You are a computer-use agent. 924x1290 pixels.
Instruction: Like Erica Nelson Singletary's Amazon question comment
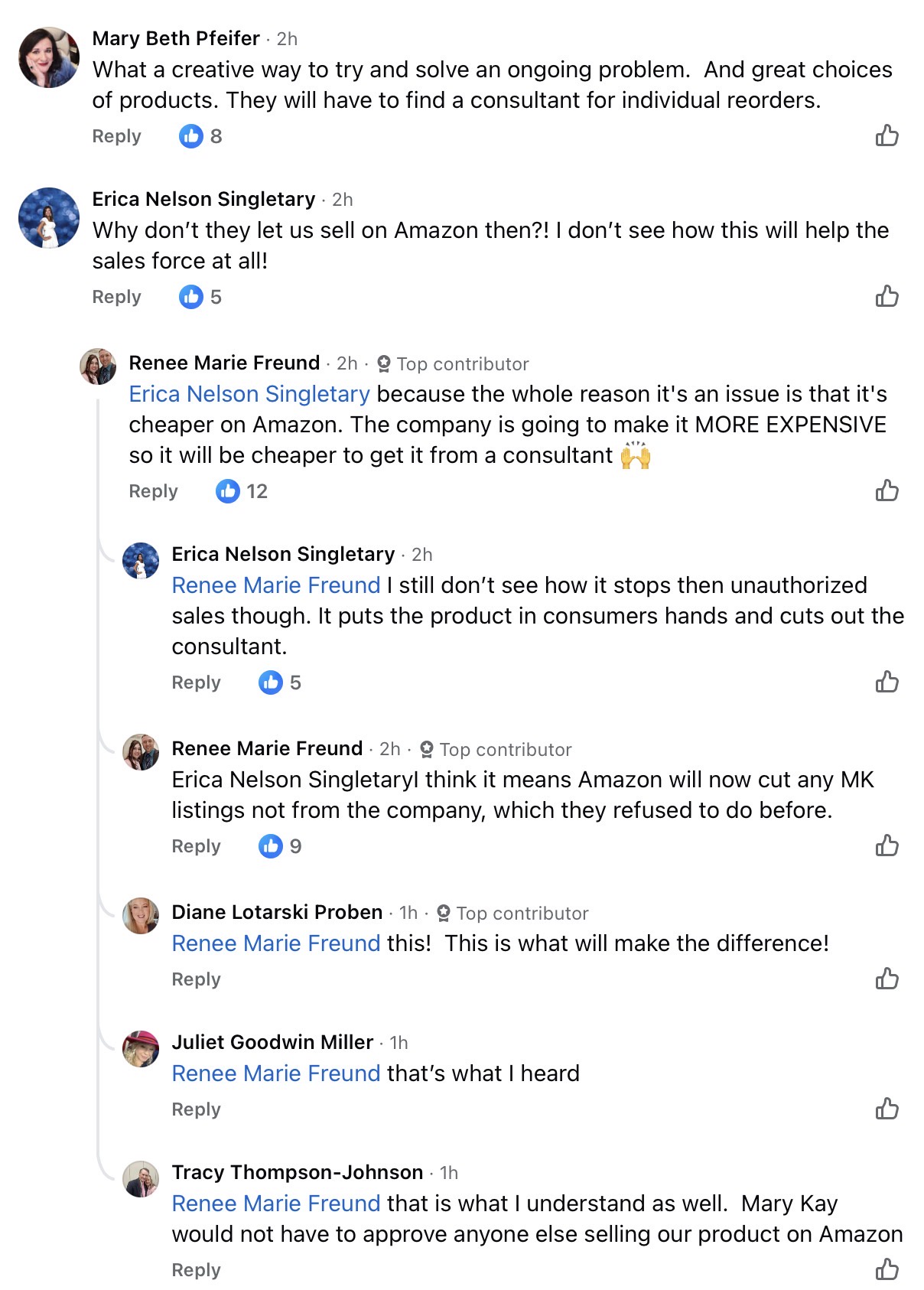coord(887,297)
